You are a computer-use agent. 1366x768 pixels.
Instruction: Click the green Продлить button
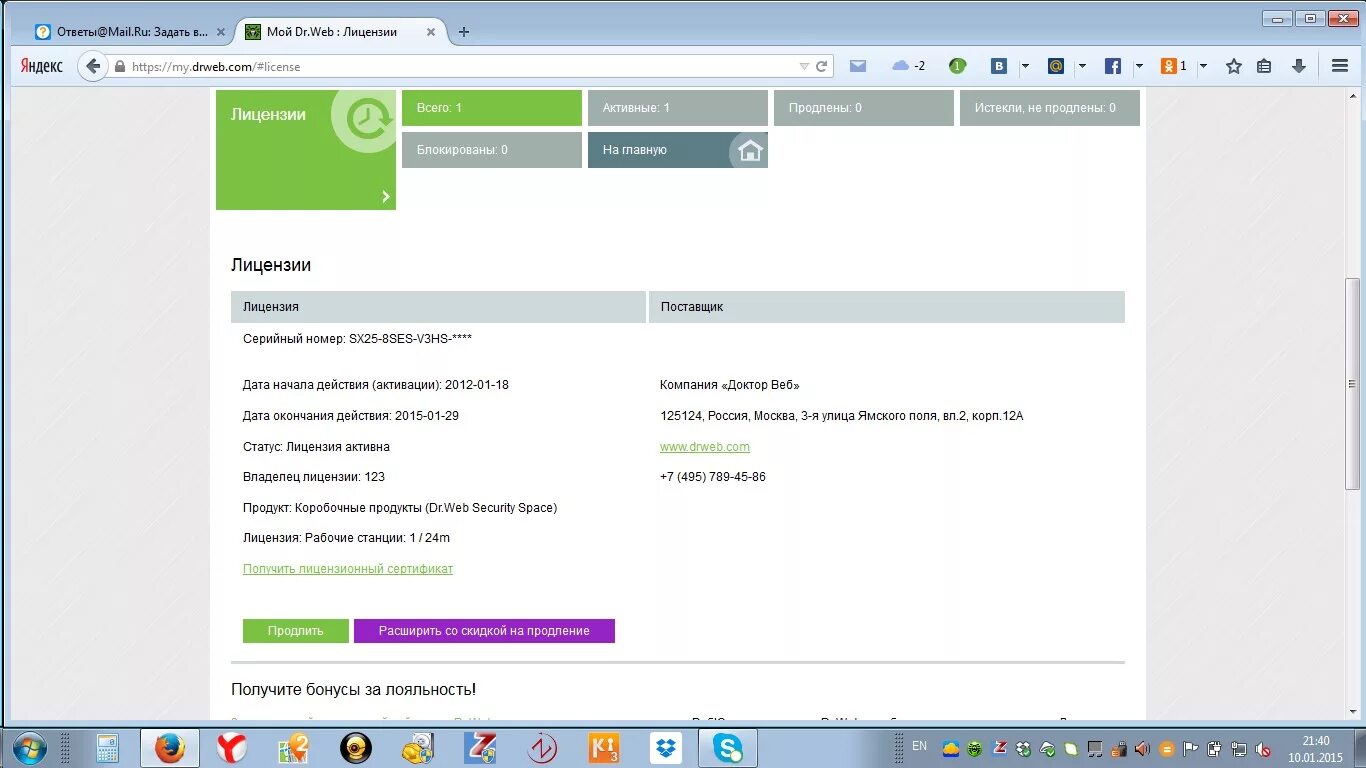[x=296, y=631]
